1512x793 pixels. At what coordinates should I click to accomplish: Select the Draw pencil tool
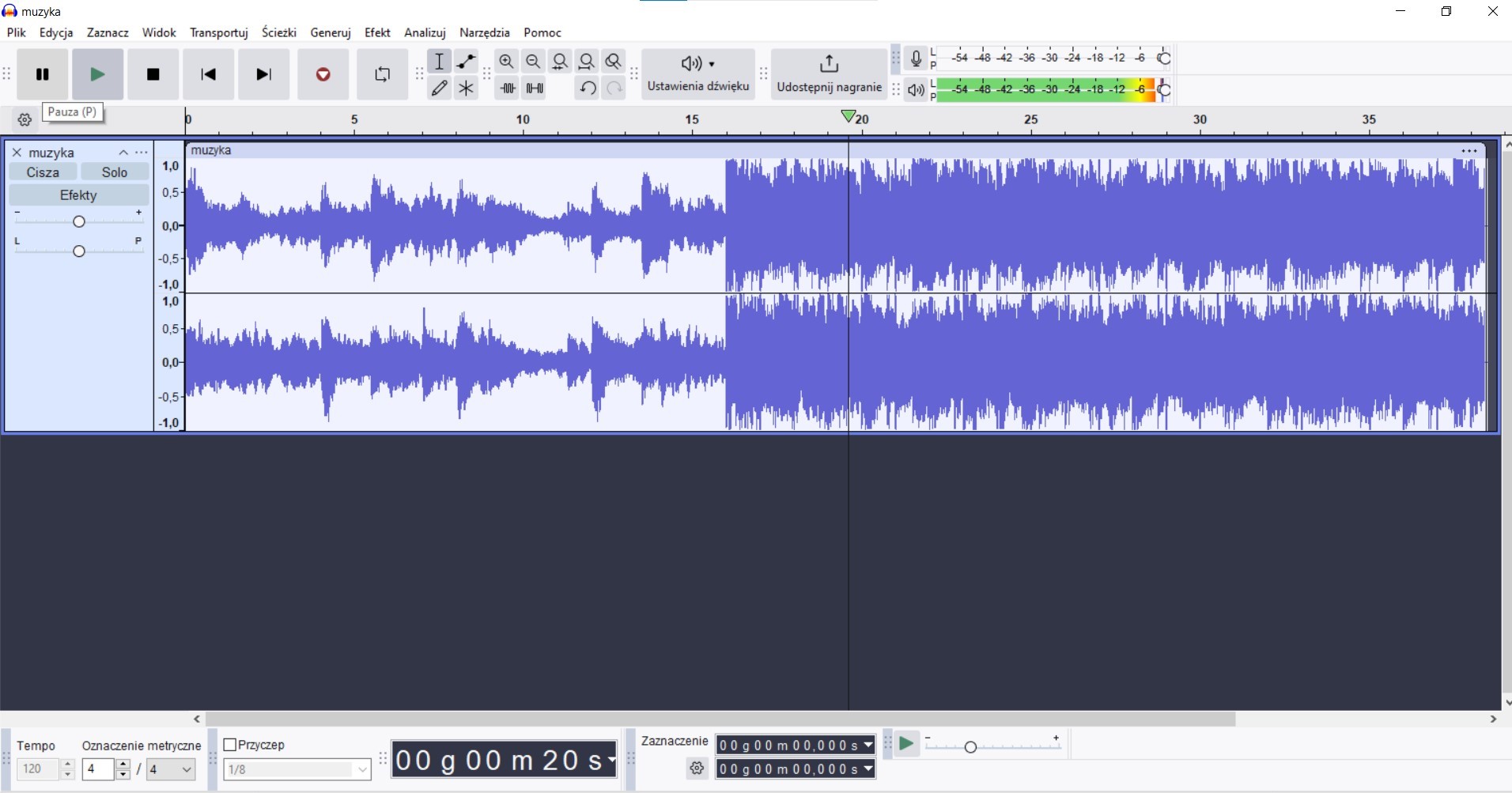440,88
